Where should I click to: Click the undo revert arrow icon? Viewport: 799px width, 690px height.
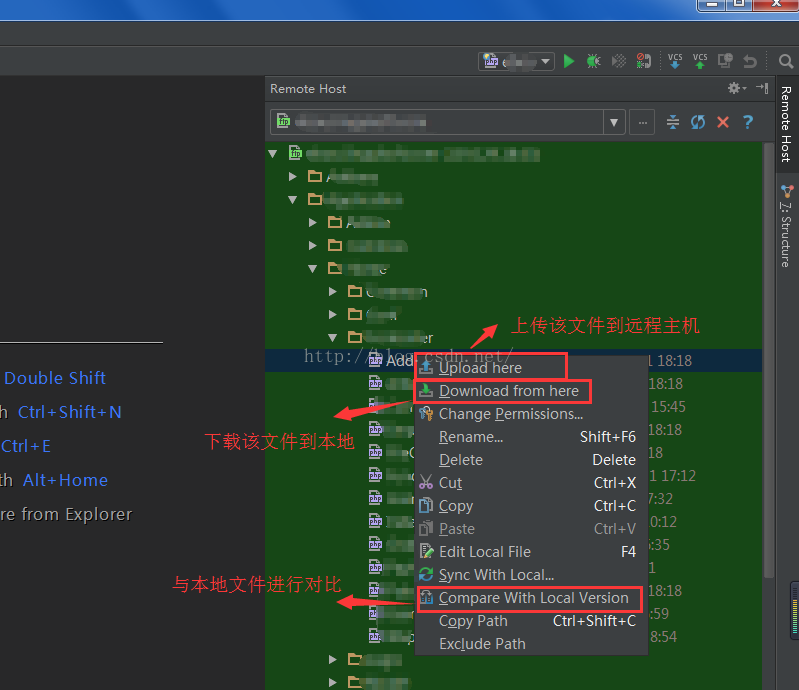tap(750, 62)
